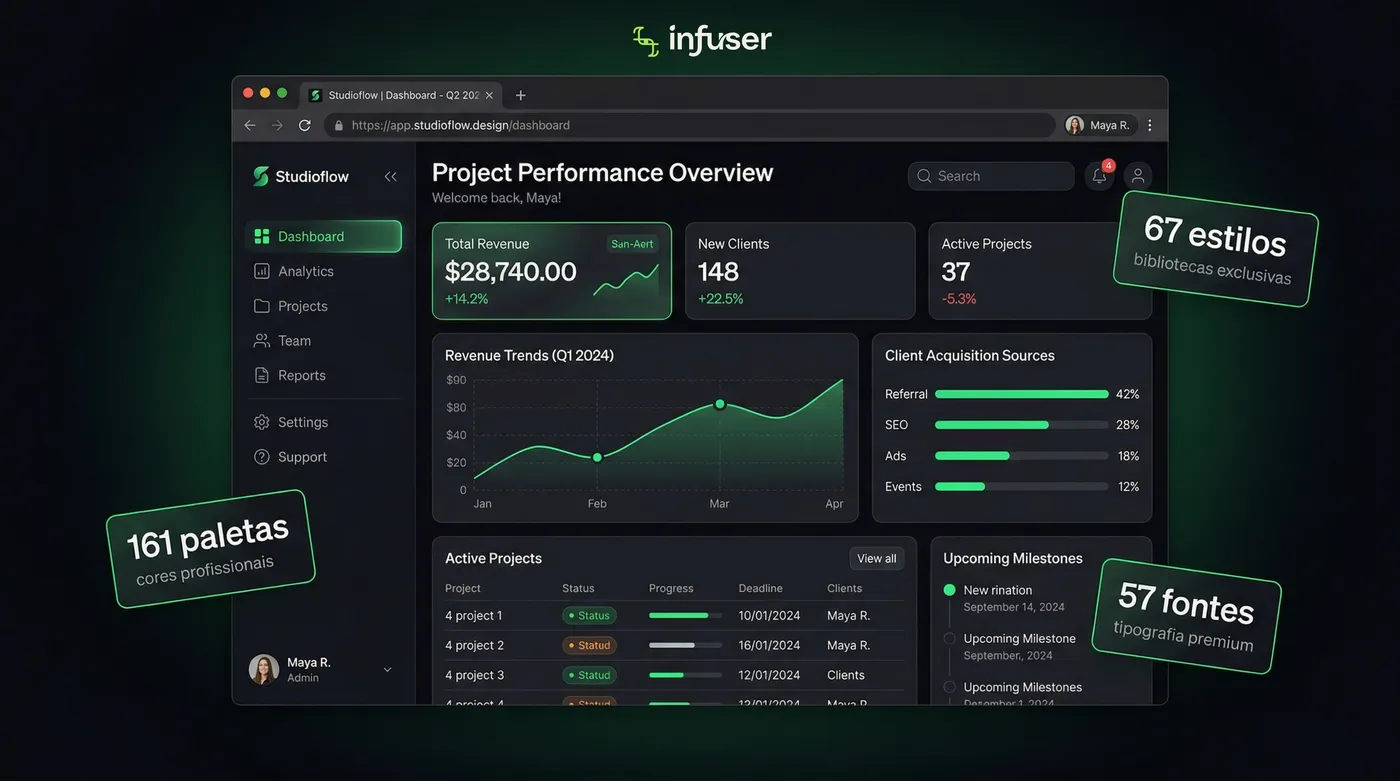Click the Dashboard grid icon
Viewport: 1400px width, 781px height.
(x=262, y=237)
